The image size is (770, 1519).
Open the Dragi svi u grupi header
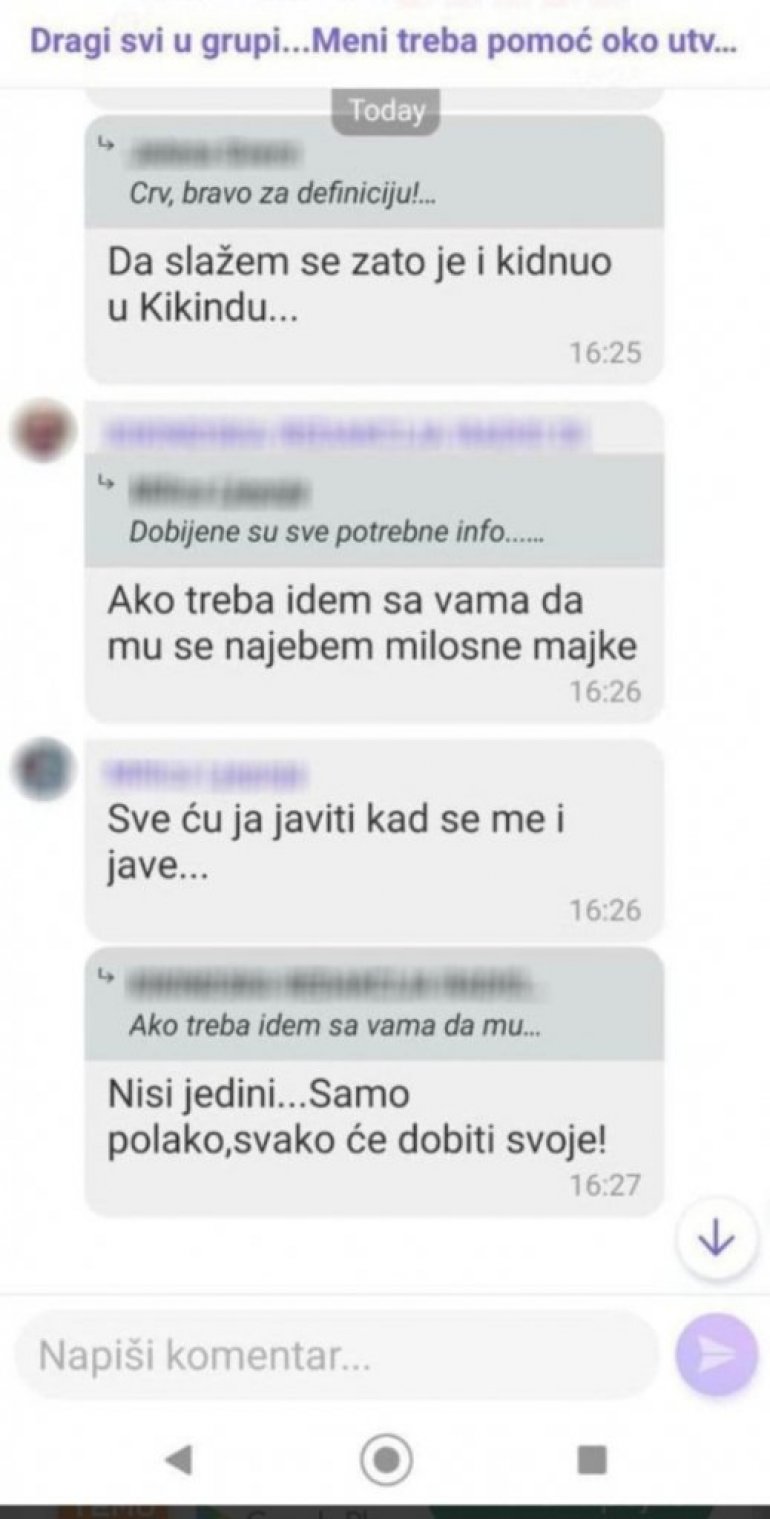pyautogui.click(x=385, y=45)
